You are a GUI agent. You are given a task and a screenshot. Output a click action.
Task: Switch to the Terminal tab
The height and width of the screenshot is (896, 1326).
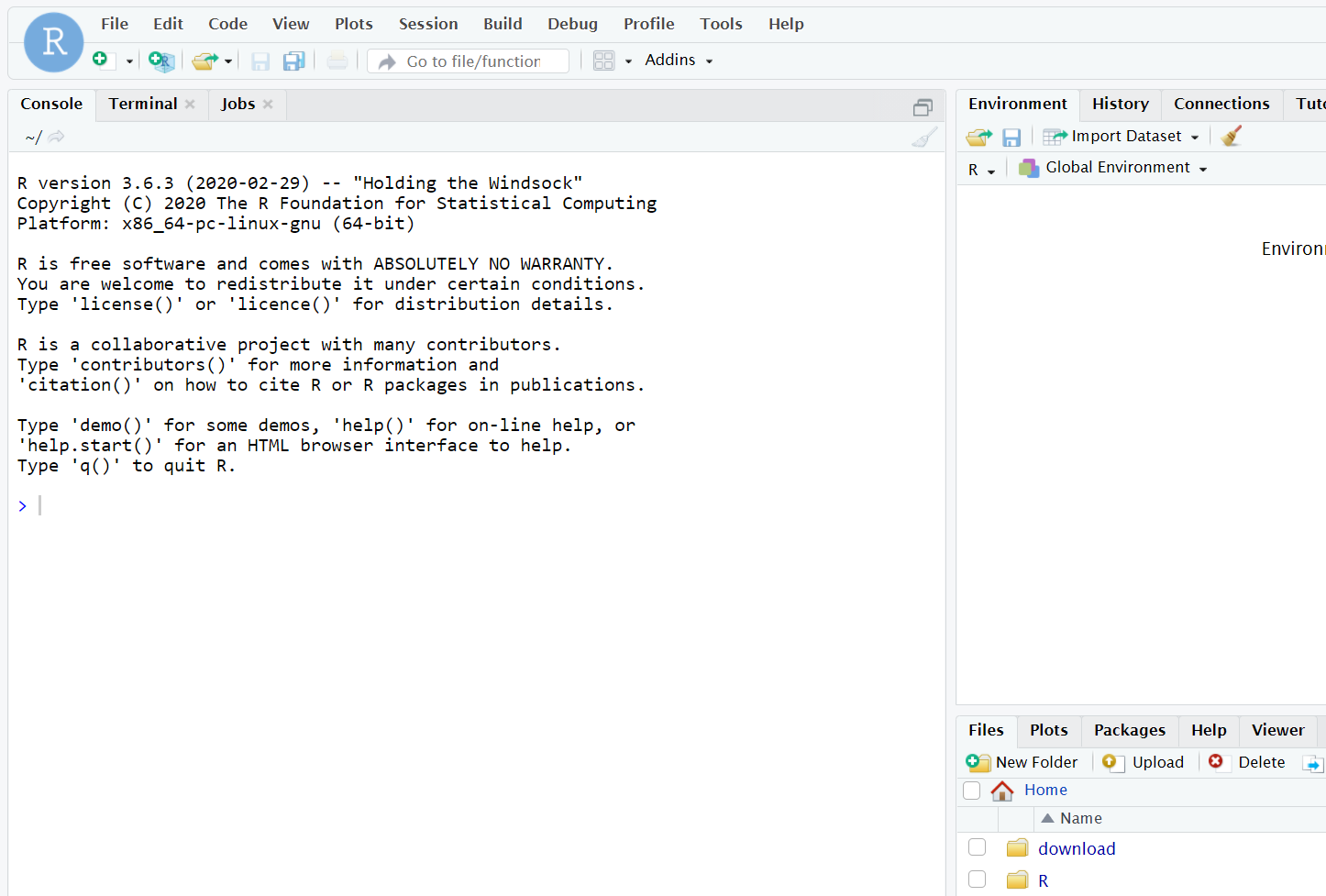point(142,104)
